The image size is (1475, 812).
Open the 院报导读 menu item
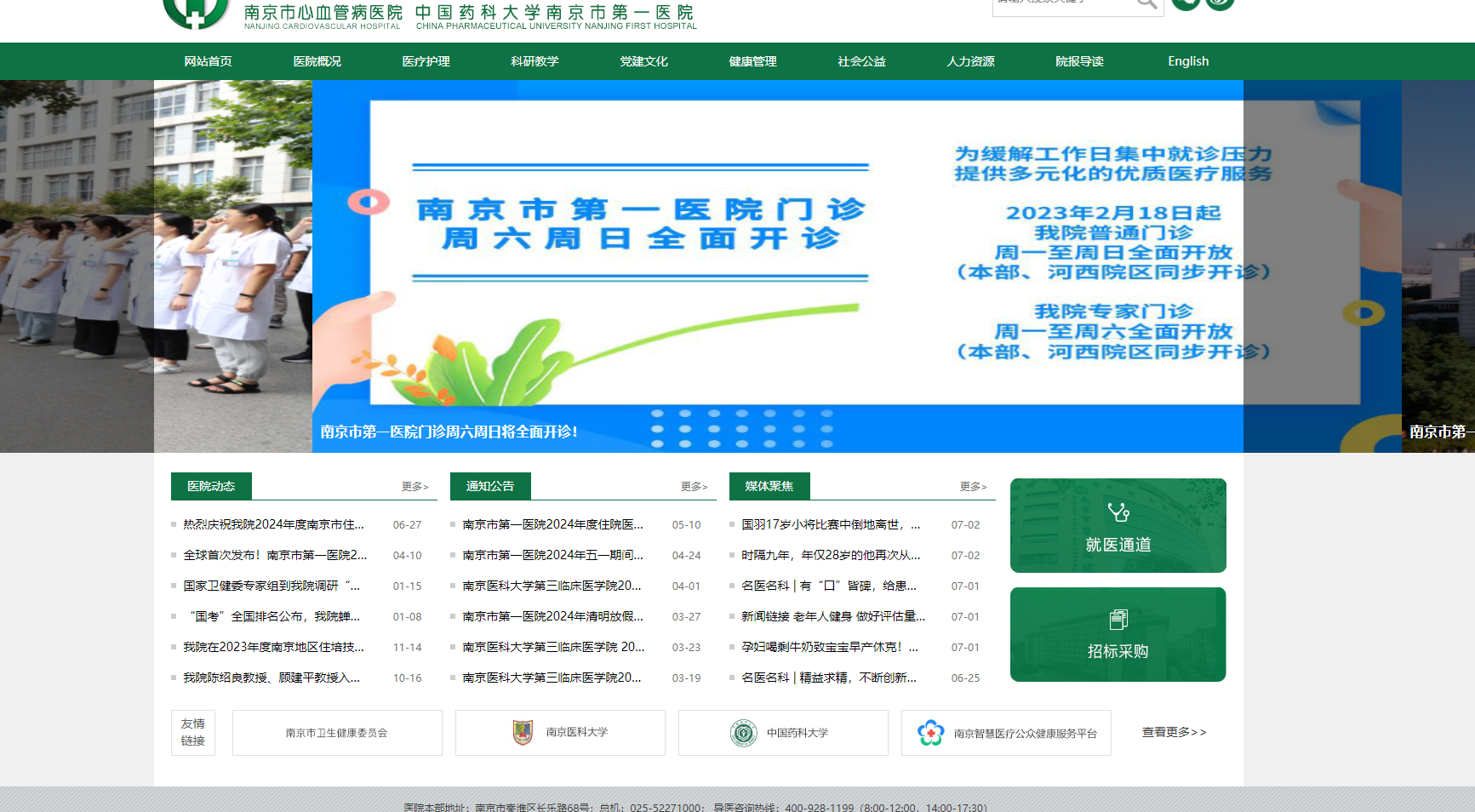[1080, 61]
